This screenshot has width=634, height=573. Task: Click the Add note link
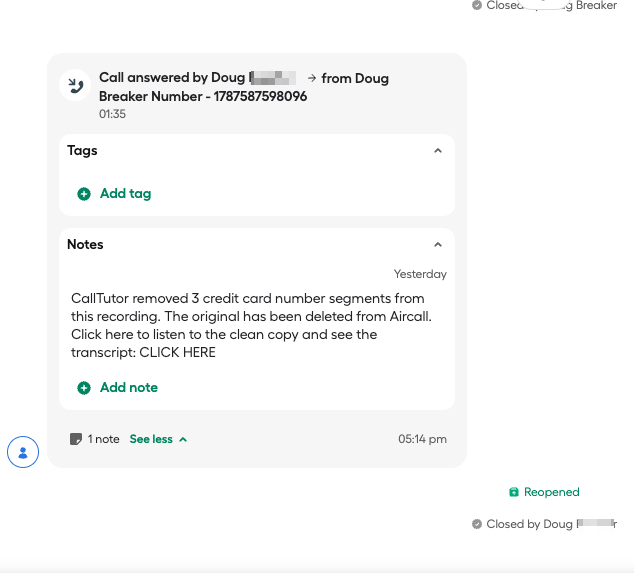(x=129, y=387)
